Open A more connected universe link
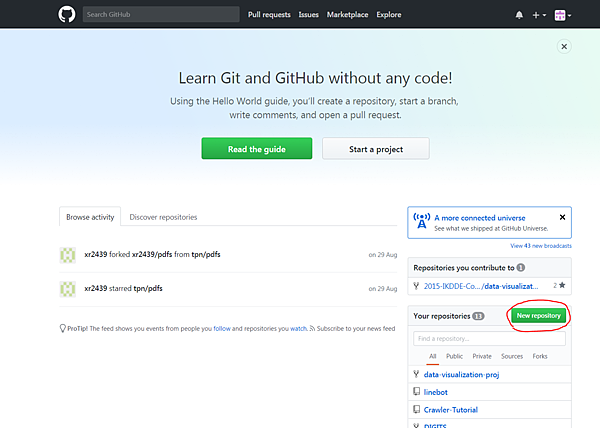The width and height of the screenshot is (600, 428). coord(480,218)
